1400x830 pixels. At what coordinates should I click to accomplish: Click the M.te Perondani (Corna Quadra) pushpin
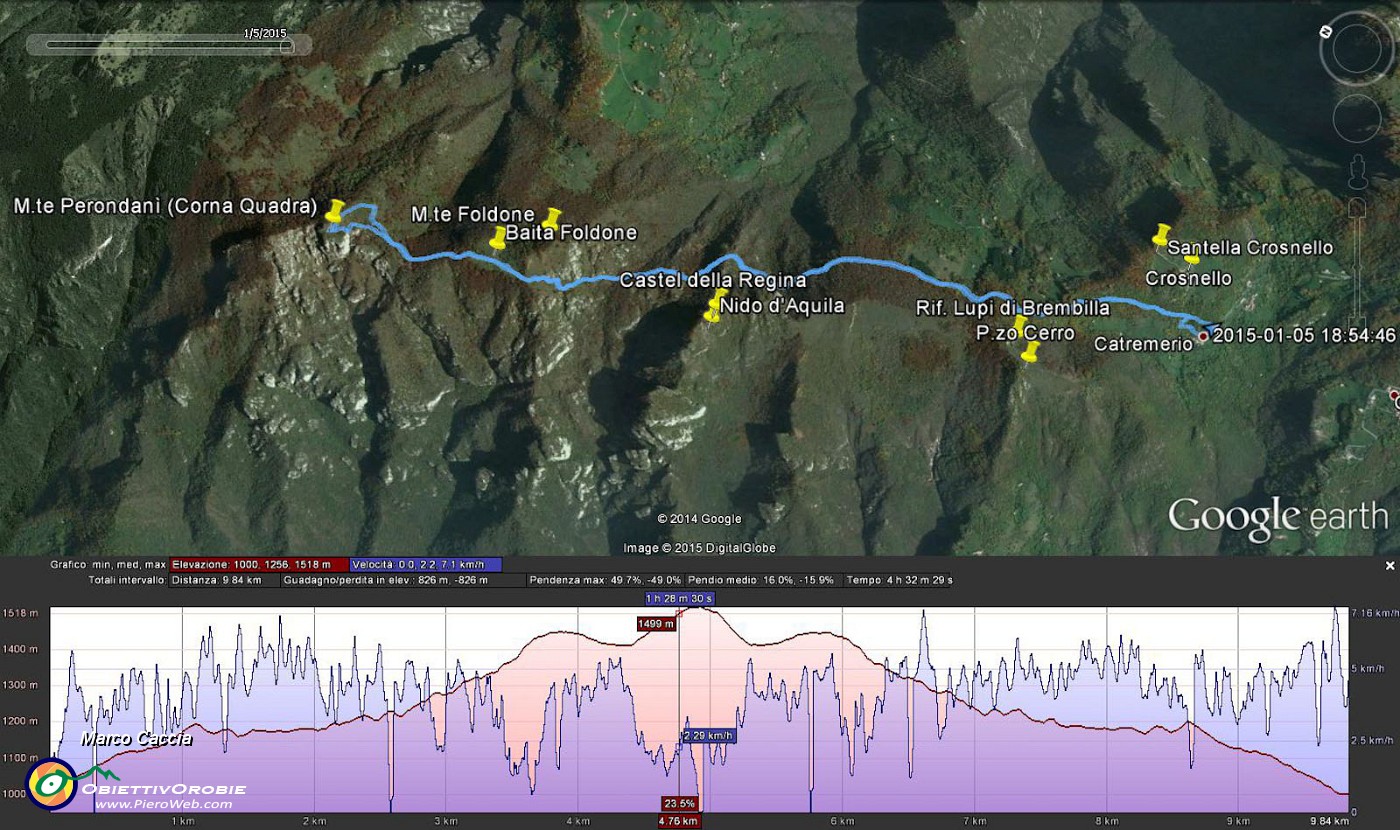tap(335, 210)
